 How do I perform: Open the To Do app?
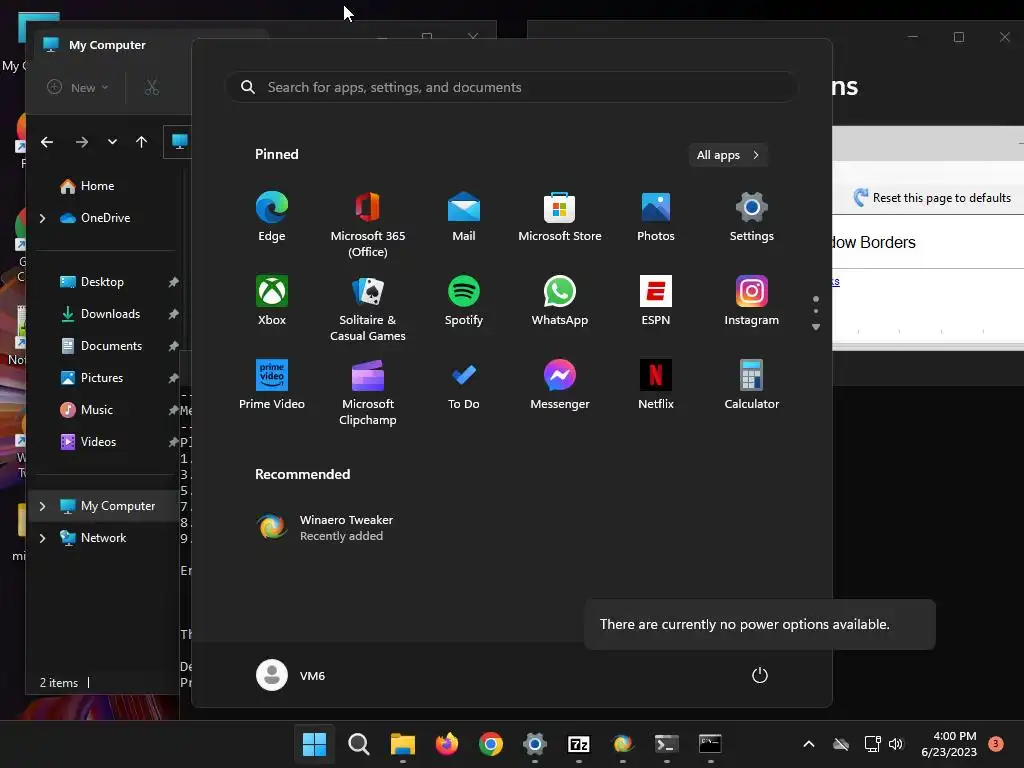pyautogui.click(x=464, y=385)
